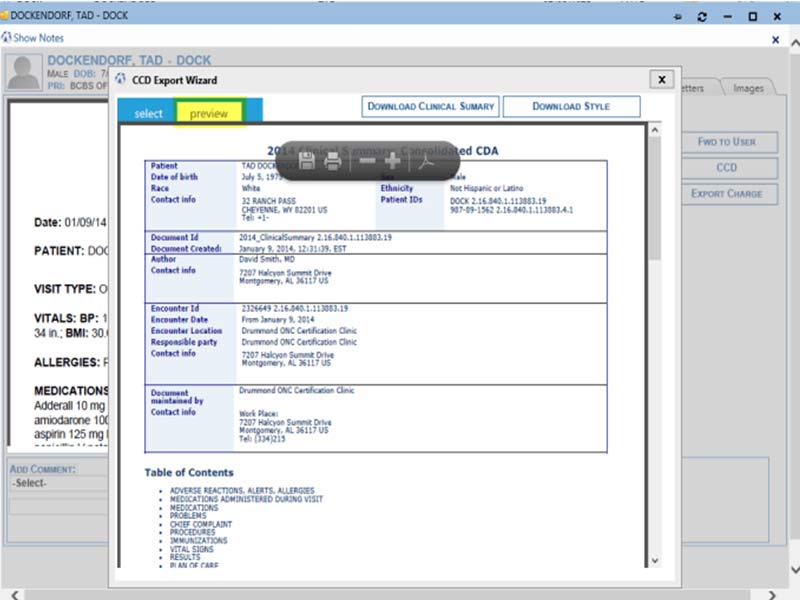The image size is (800, 600).
Task: Click the save icon in PDF toolbar
Action: click(308, 161)
